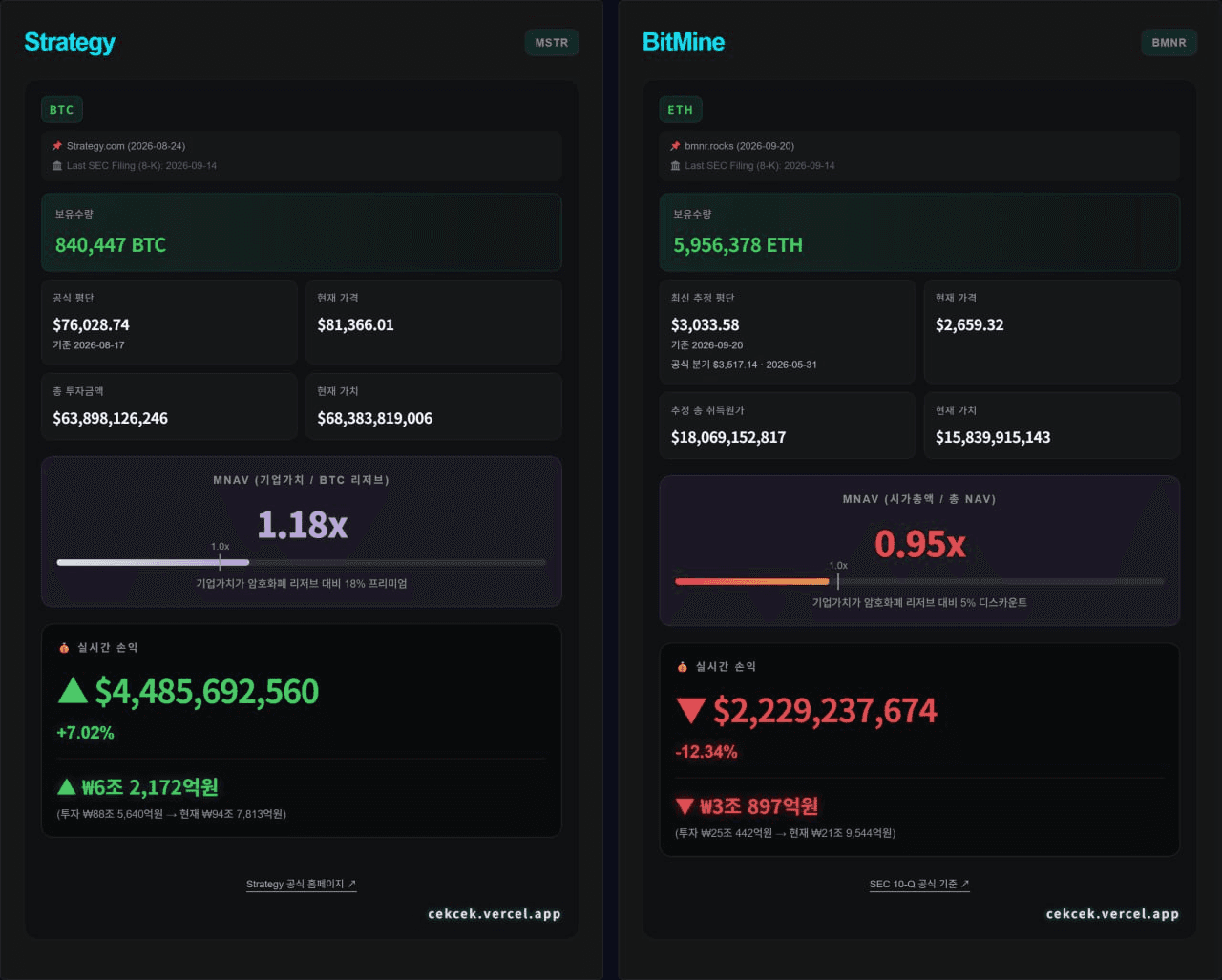
Task: Click the $76,028.74 average price
Action: pos(91,325)
